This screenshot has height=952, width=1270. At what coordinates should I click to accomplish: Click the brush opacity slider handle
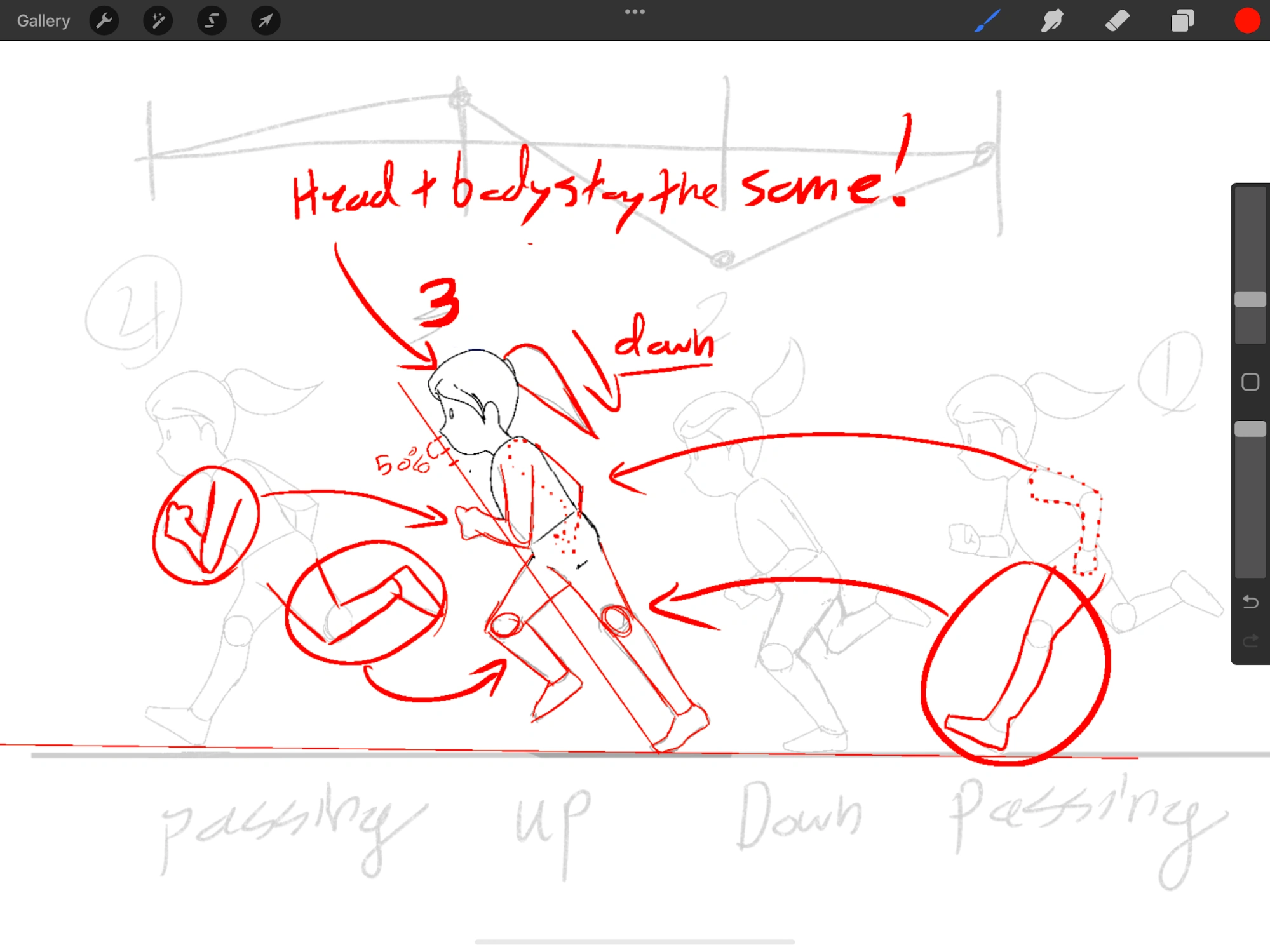[1250, 429]
